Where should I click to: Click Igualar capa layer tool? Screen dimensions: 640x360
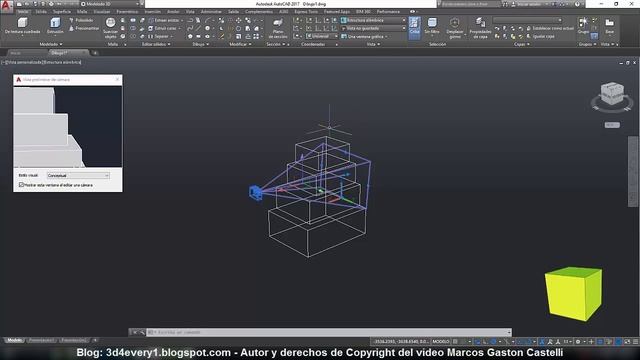tap(540, 36)
